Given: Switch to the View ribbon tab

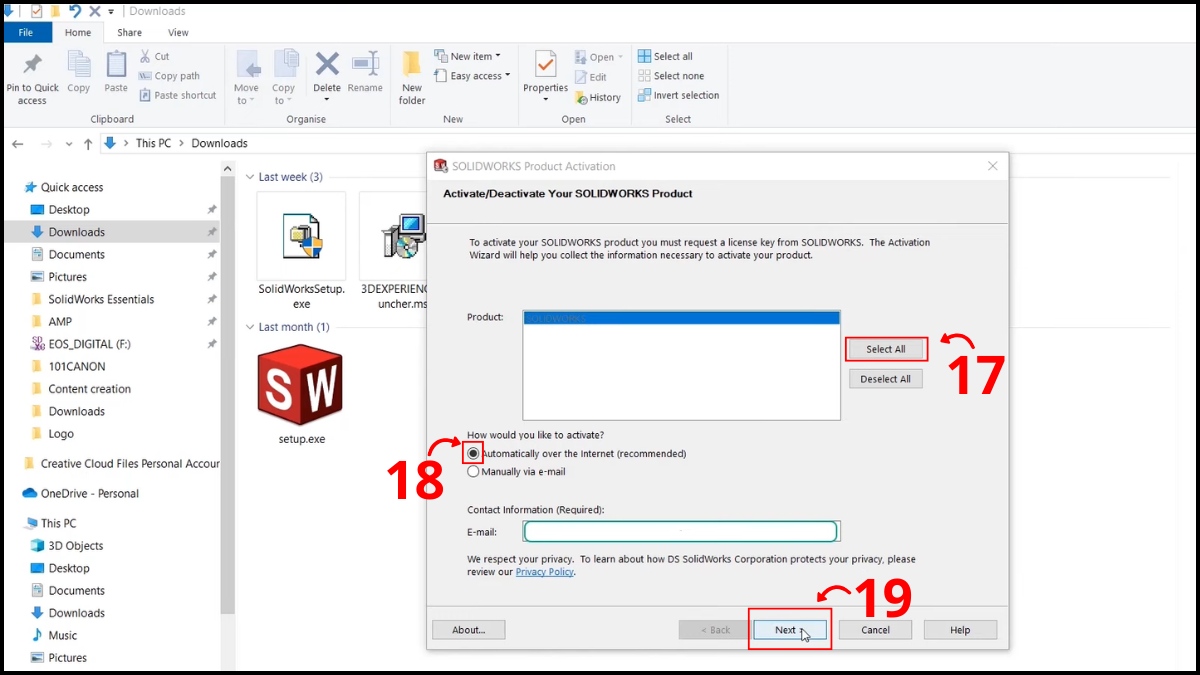Looking at the screenshot, I should tap(178, 33).
